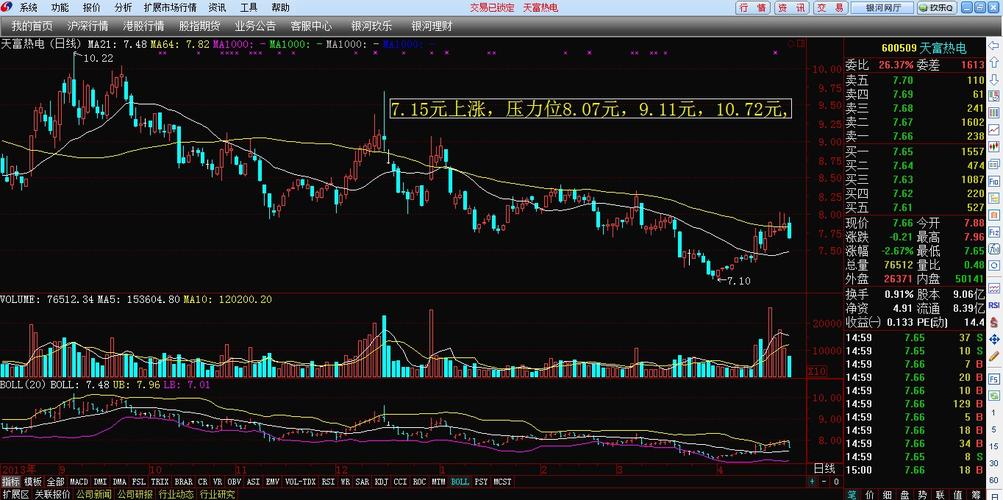
Task: Click the F5 icon in right sidebar
Action: click(x=994, y=379)
